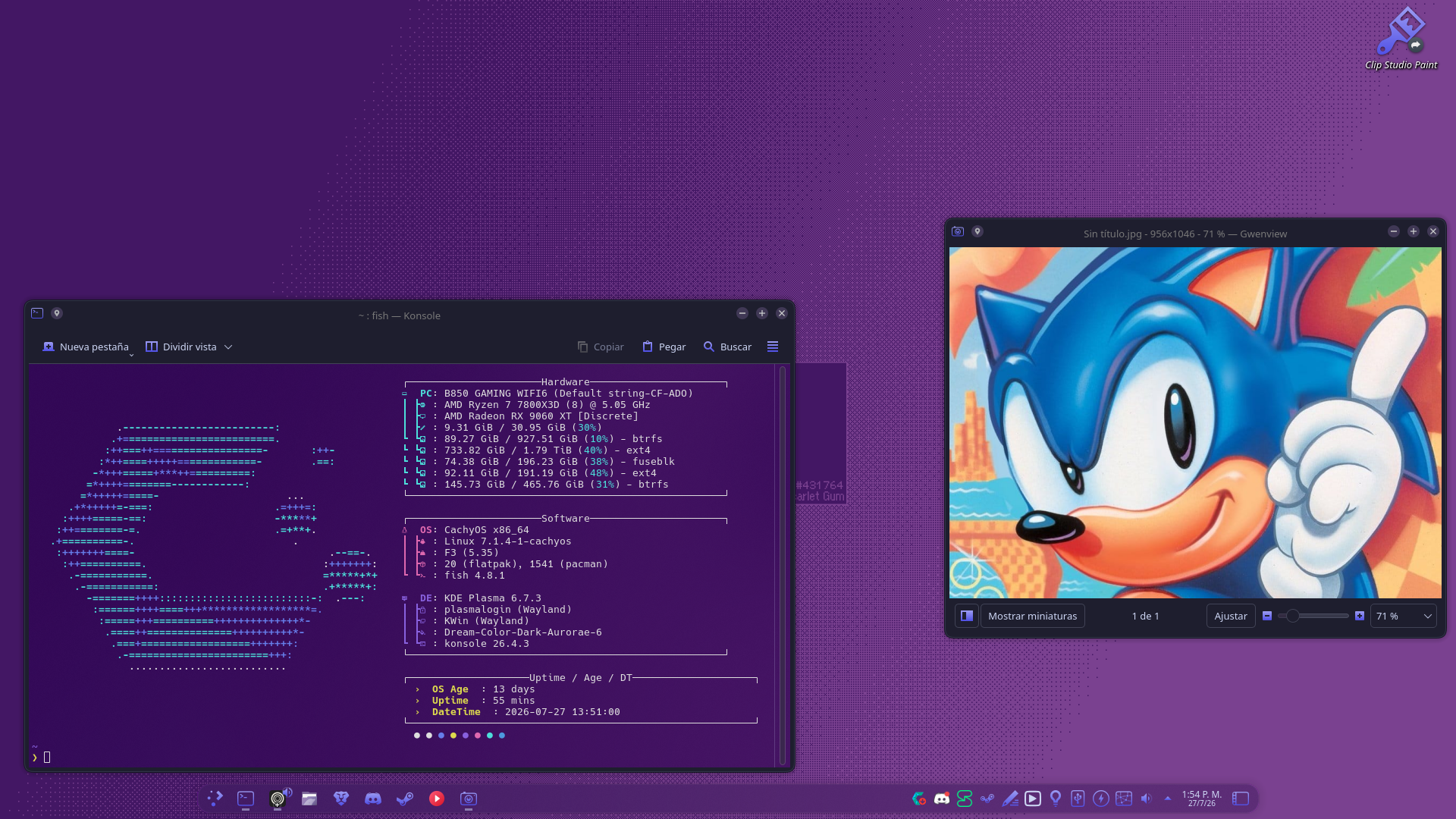The height and width of the screenshot is (819, 1456).
Task: Open the audio volume tray icon
Action: point(1147,798)
